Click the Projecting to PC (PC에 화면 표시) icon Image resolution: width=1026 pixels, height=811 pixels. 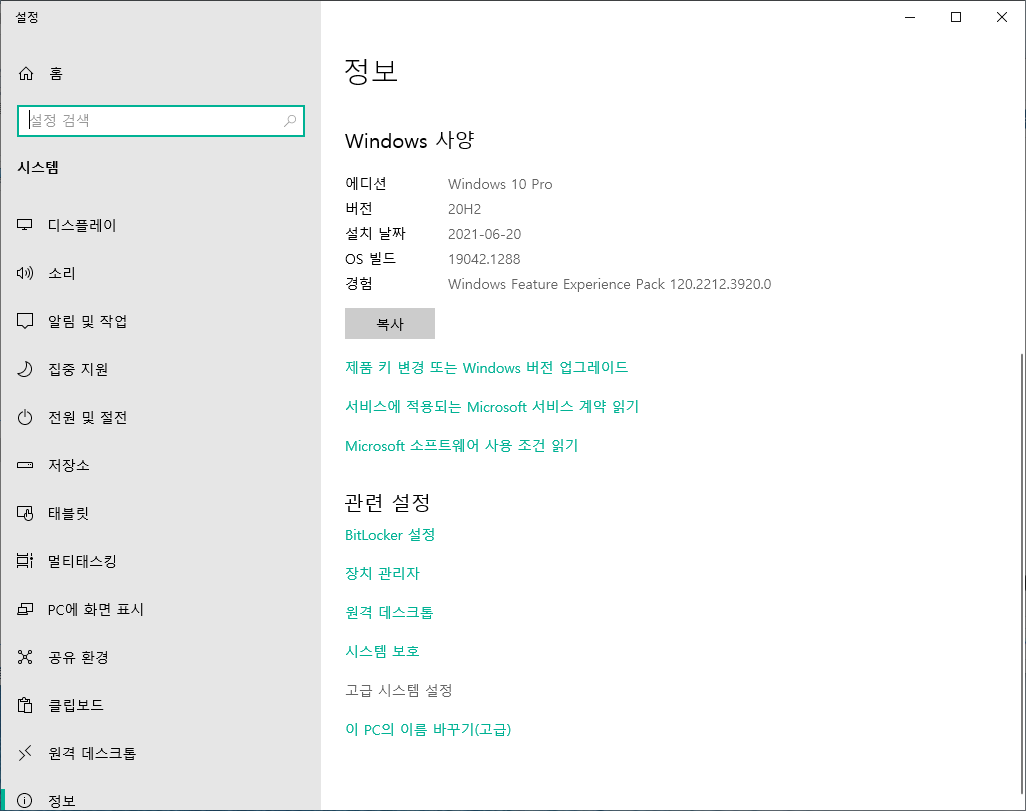pos(25,609)
